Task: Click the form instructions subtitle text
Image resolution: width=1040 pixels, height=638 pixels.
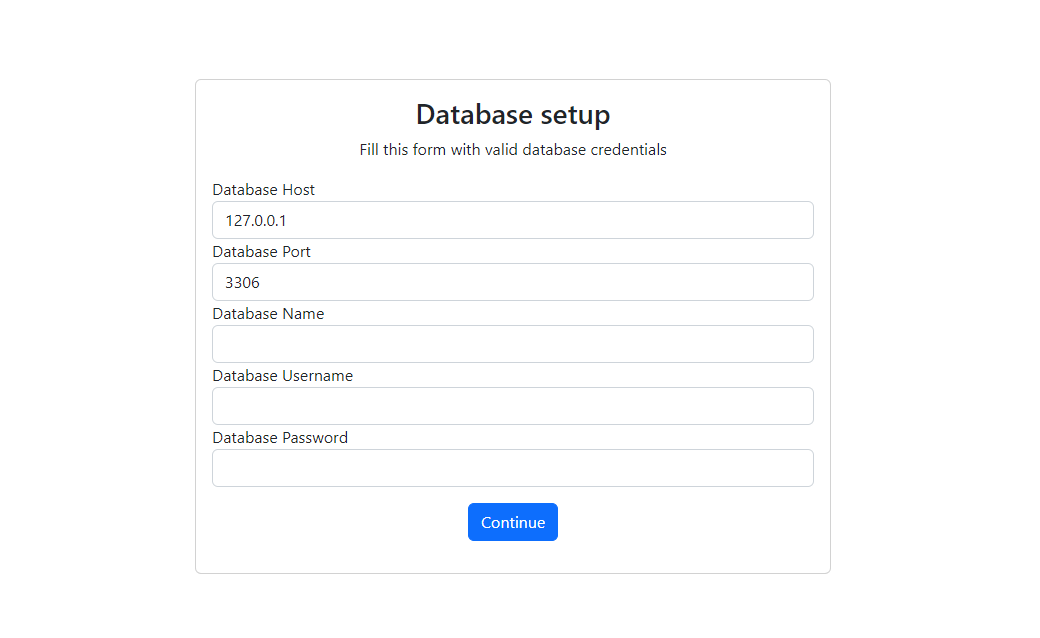Action: [512, 149]
